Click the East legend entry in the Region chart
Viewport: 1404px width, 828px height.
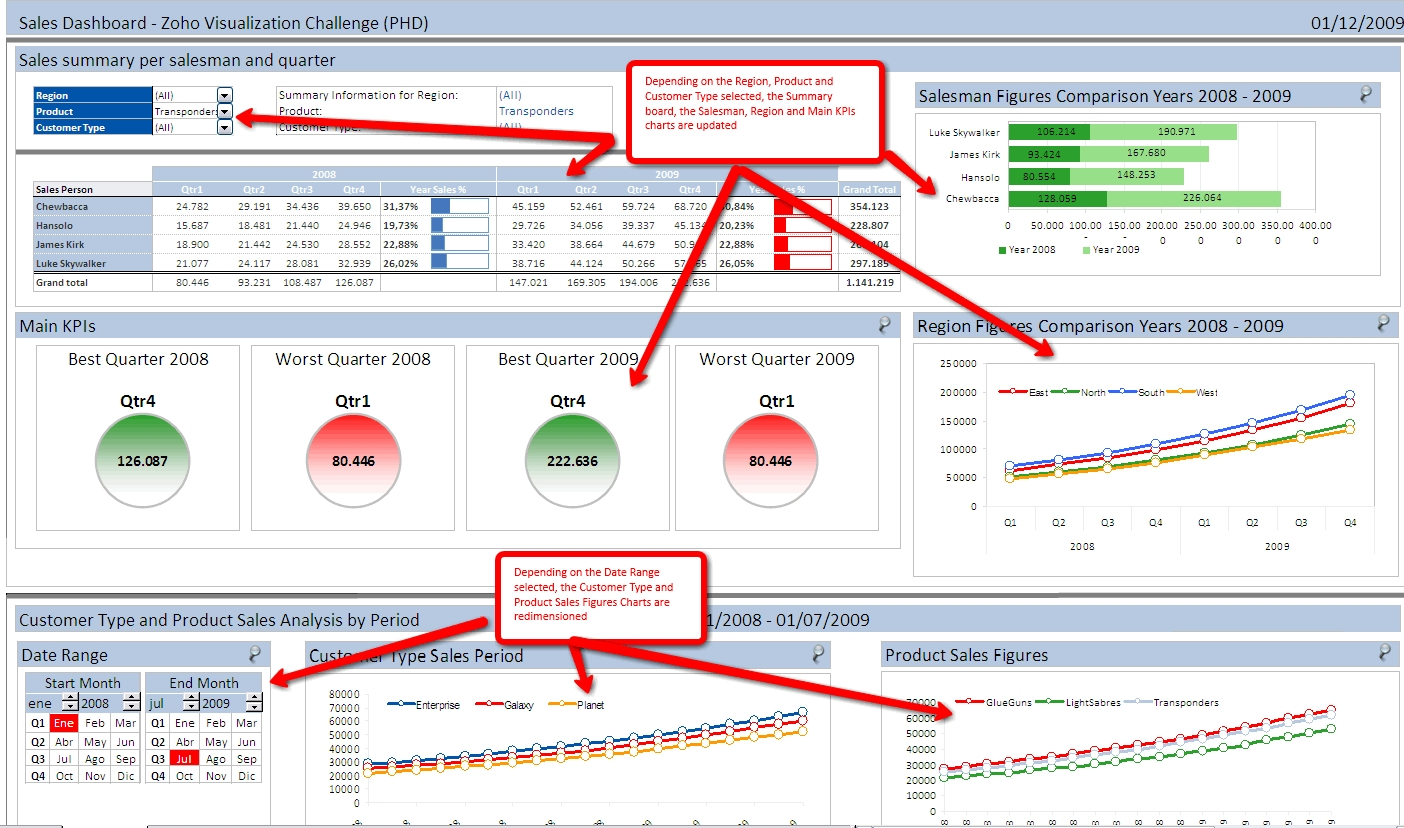point(1024,392)
